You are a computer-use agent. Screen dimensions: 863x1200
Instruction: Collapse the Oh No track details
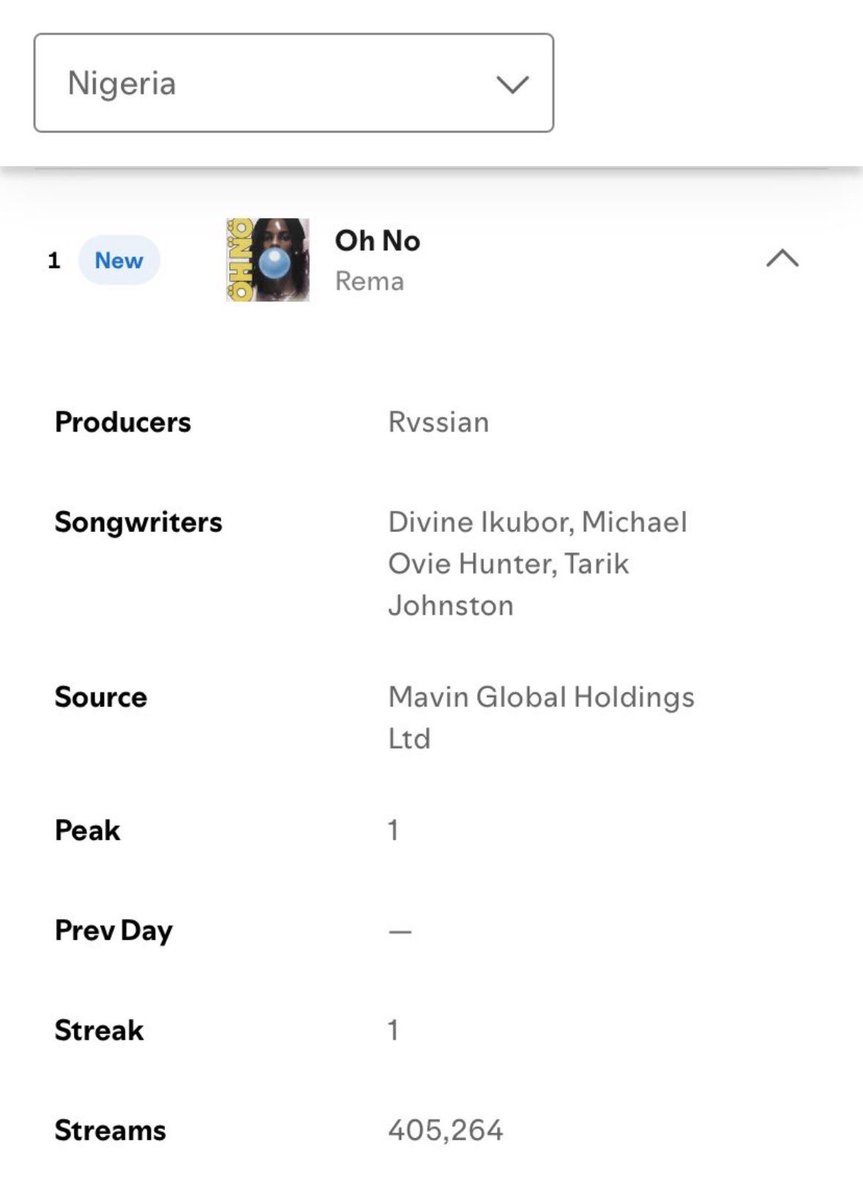point(782,259)
